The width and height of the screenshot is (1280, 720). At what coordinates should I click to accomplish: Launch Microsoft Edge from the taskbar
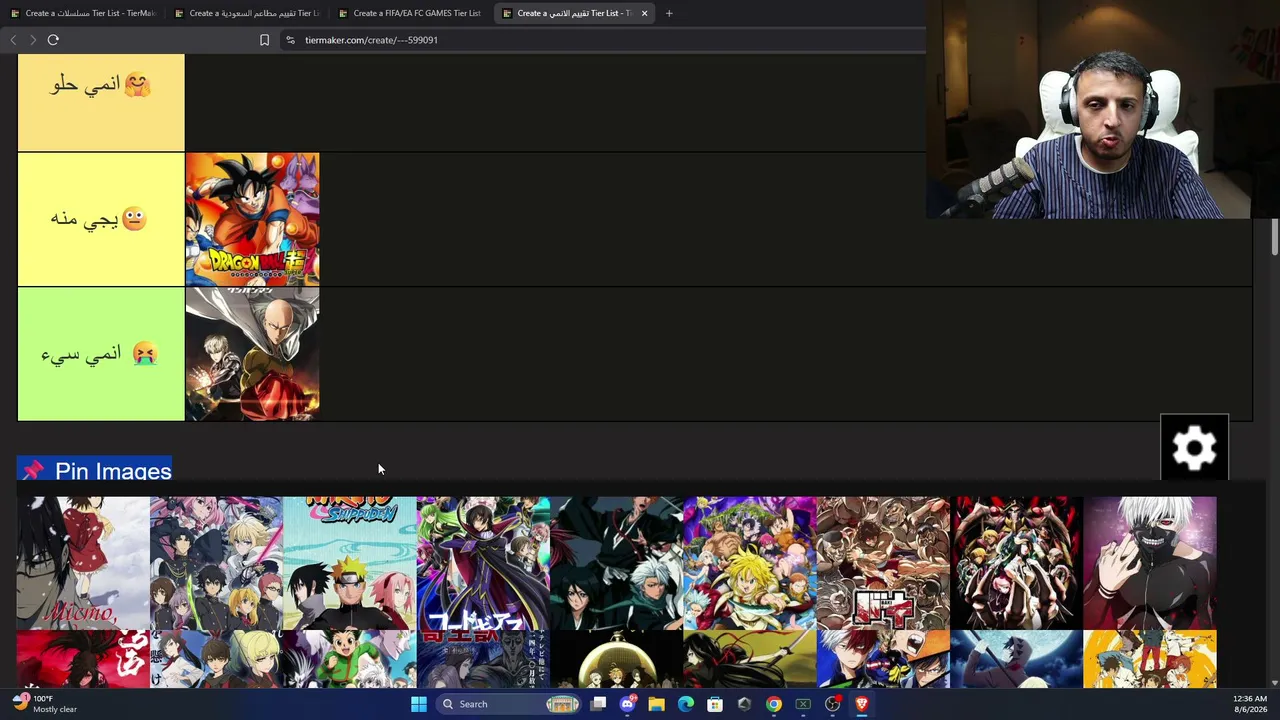(x=685, y=704)
